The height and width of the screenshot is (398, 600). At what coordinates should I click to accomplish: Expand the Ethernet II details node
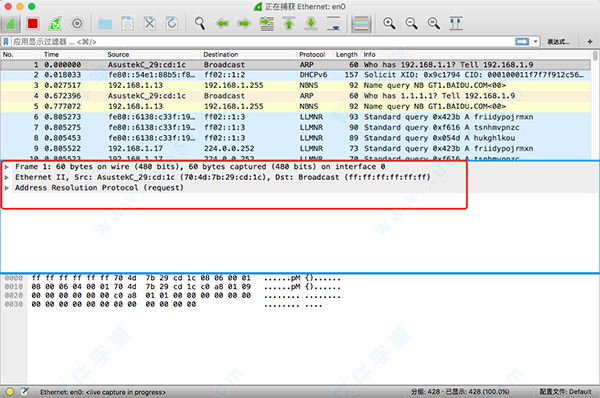(x=7, y=177)
